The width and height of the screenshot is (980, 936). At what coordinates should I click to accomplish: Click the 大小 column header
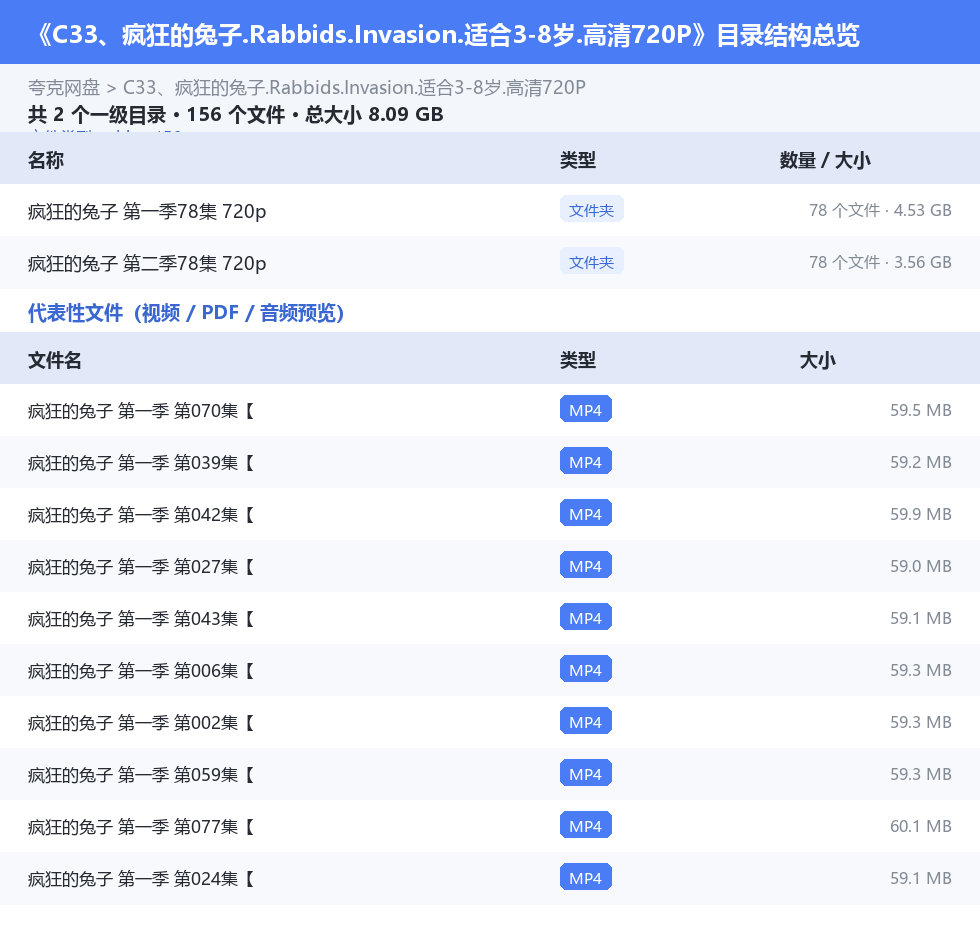pyautogui.click(x=818, y=360)
